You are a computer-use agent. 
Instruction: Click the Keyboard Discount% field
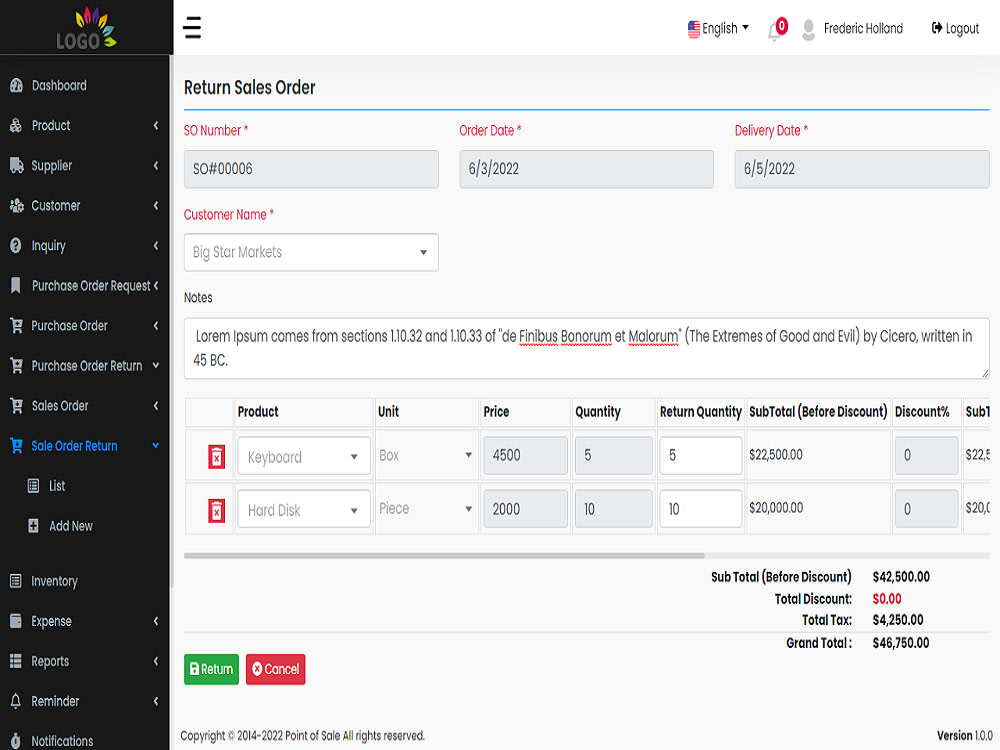click(926, 455)
